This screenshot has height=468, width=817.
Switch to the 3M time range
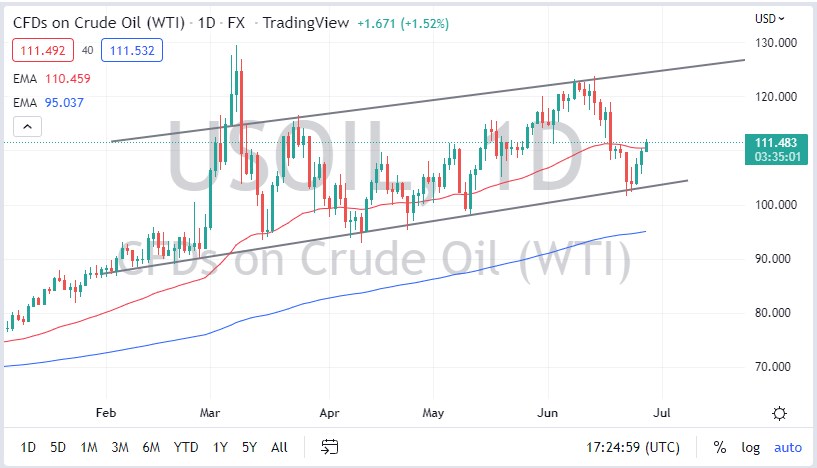tap(120, 447)
